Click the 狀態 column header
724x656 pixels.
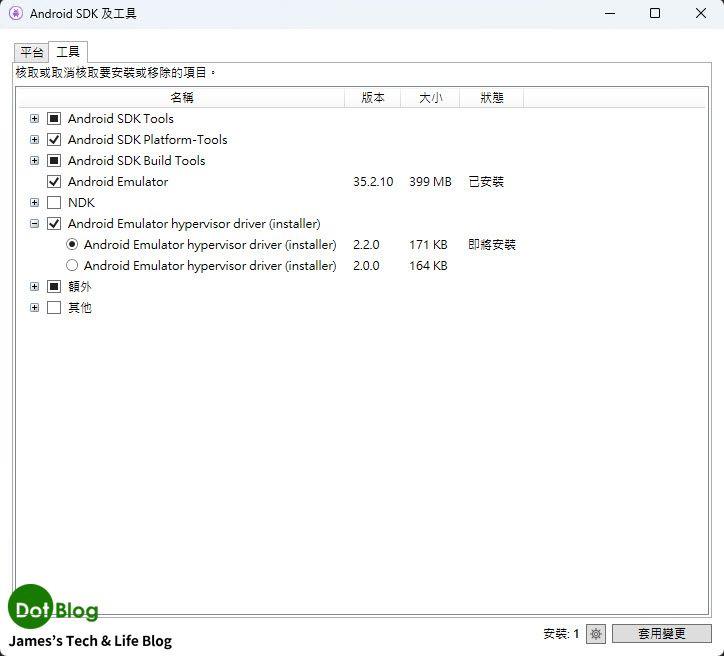[492, 98]
